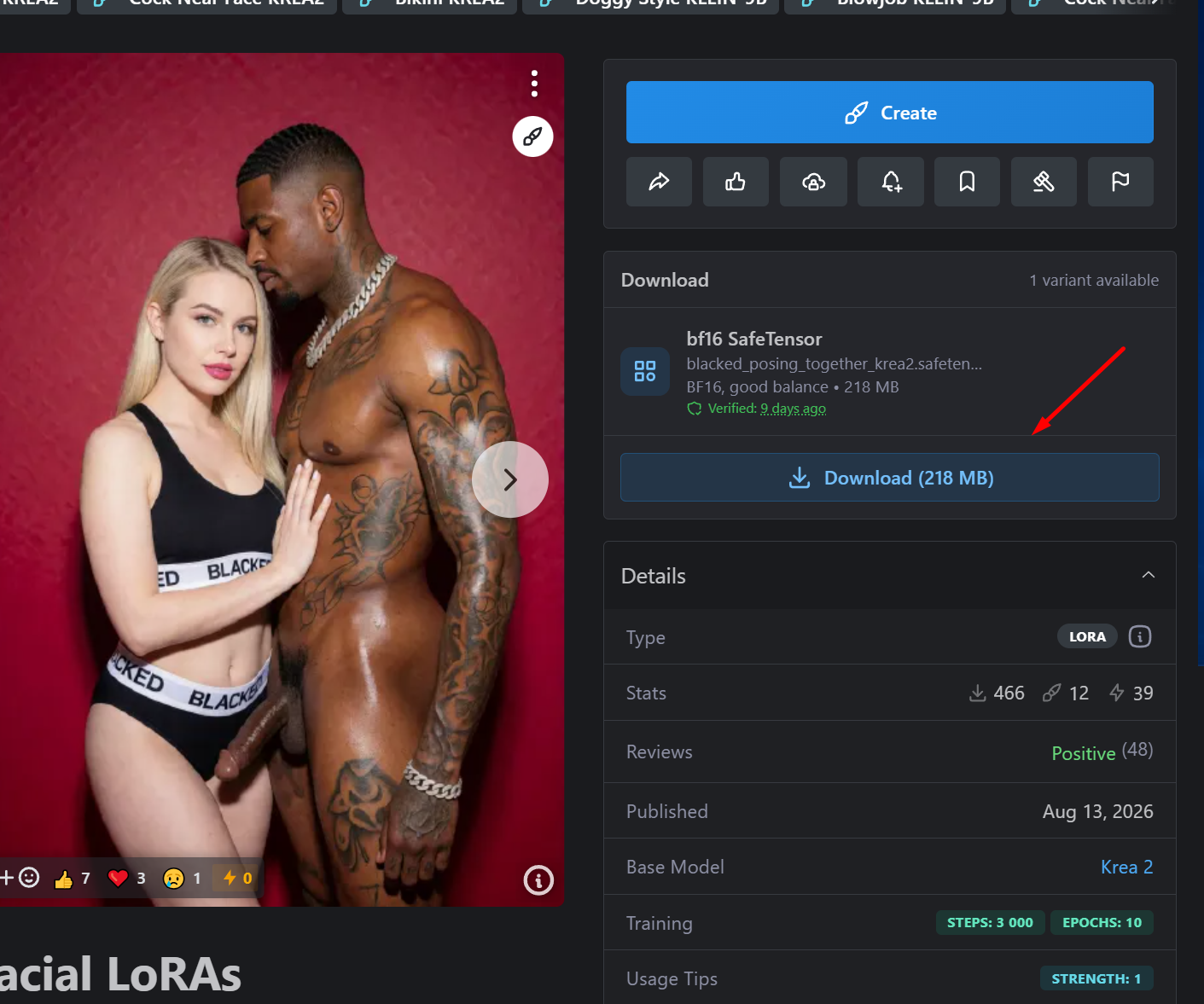Open the Positive reviews link
The width and height of the screenshot is (1204, 1004).
(x=1084, y=753)
